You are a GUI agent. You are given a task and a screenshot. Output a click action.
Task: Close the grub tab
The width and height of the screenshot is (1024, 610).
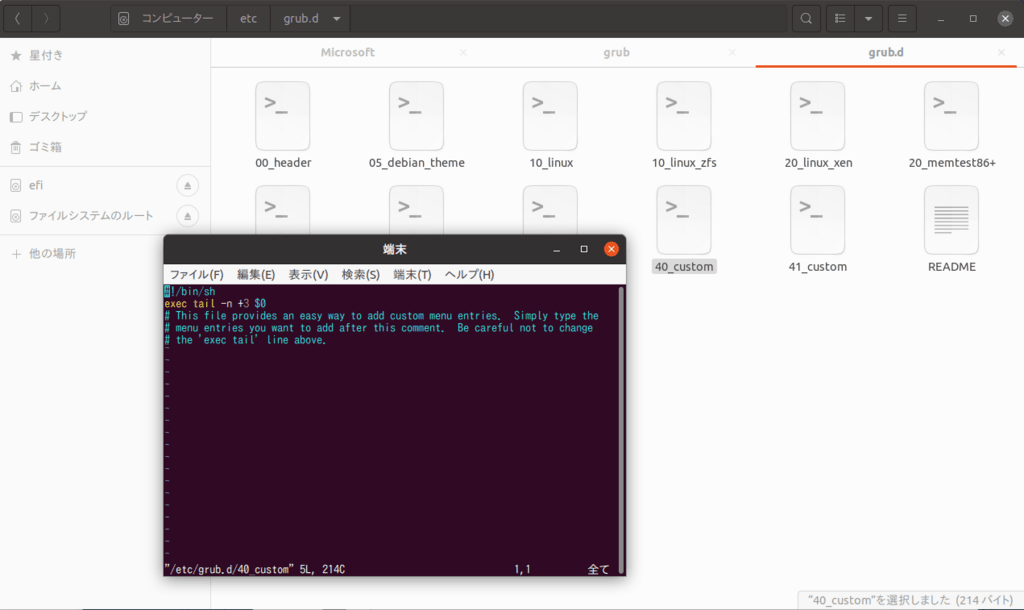pyautogui.click(x=732, y=52)
